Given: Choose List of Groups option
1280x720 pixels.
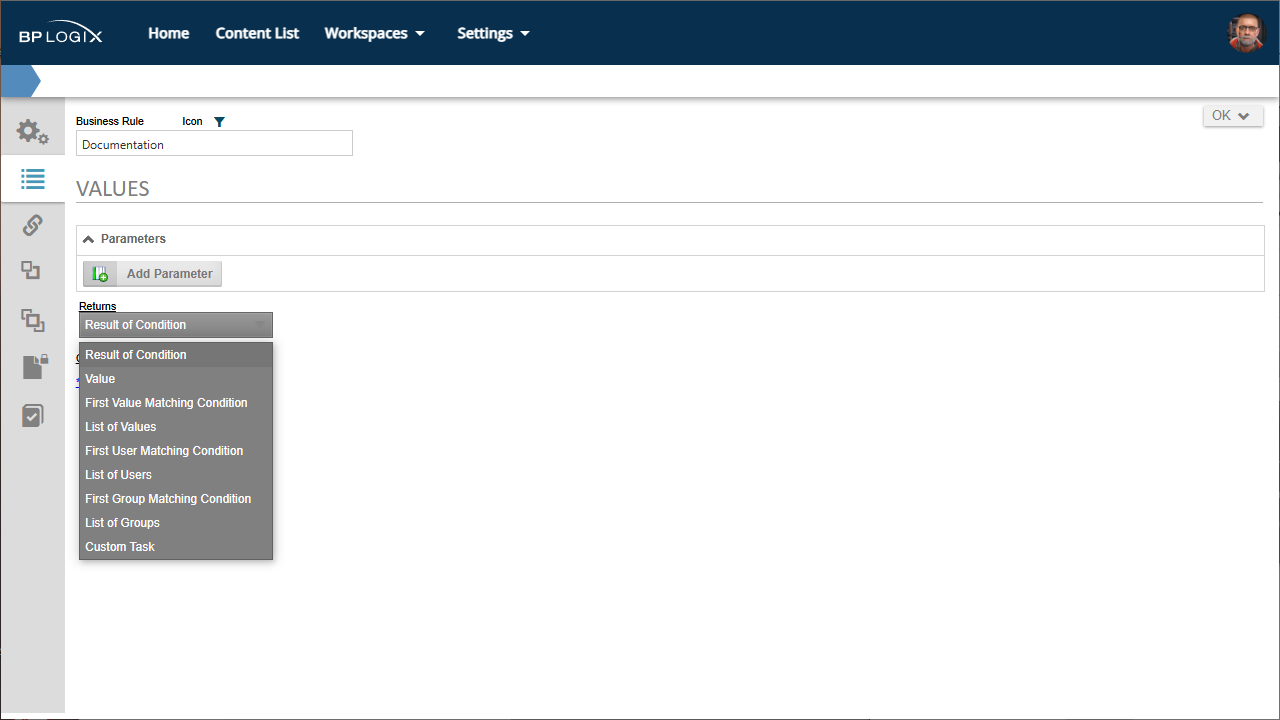Looking at the screenshot, I should [x=176, y=523].
